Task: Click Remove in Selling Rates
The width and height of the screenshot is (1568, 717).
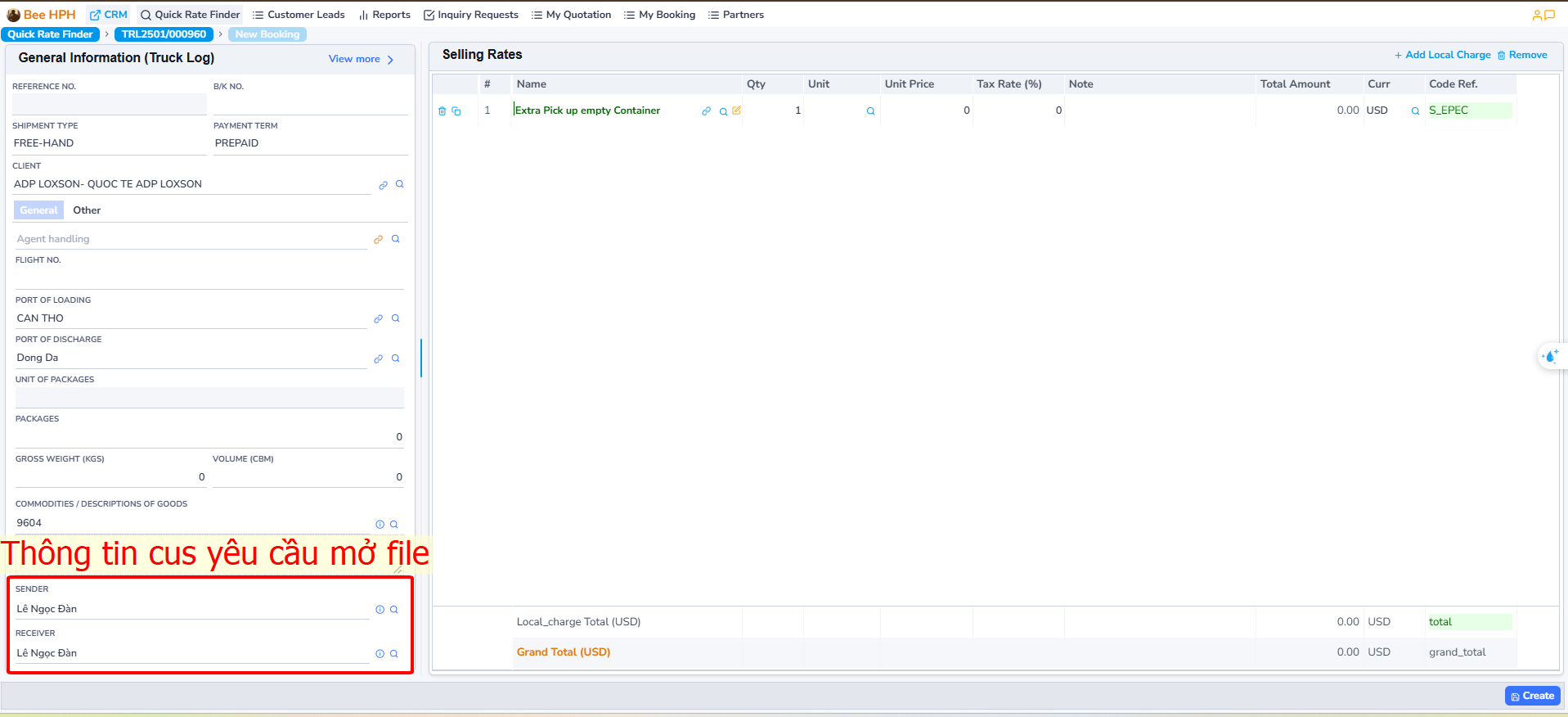Action: point(1522,55)
